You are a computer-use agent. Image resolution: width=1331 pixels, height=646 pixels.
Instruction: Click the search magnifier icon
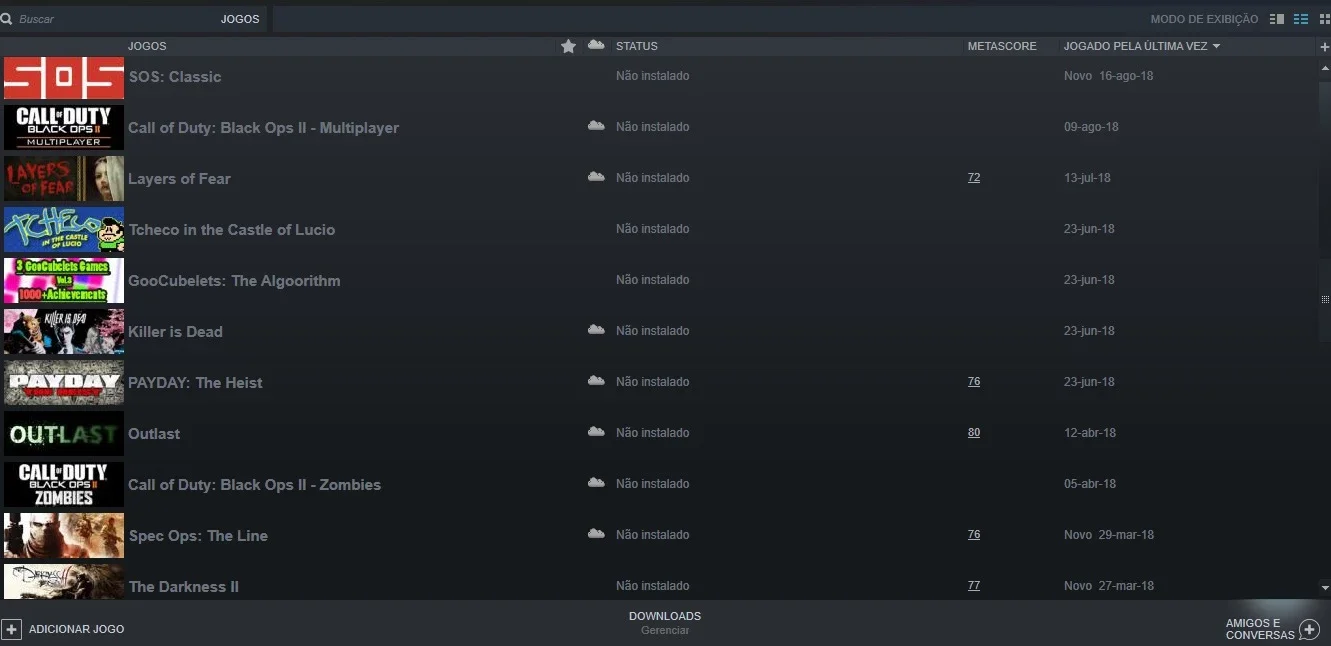coord(6,19)
